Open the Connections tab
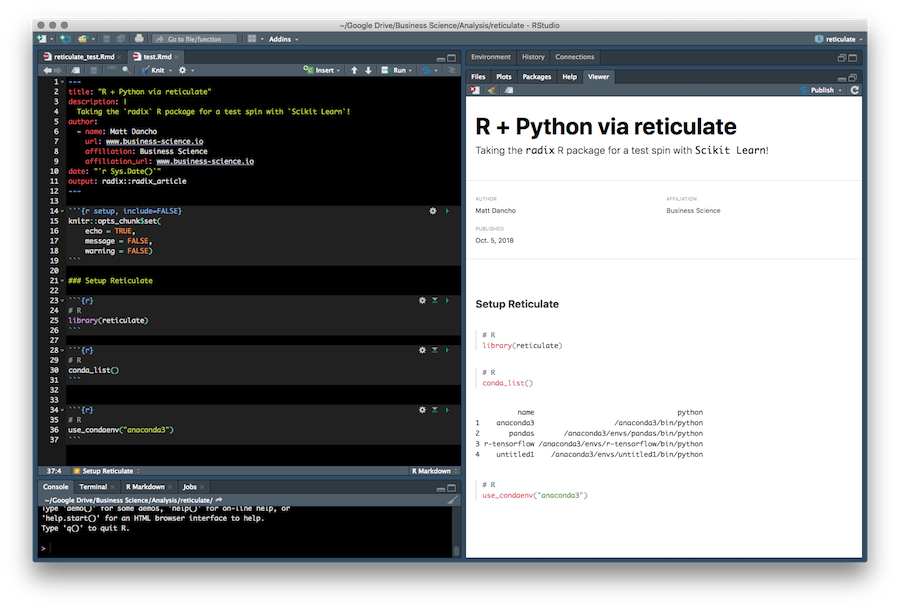 [575, 57]
